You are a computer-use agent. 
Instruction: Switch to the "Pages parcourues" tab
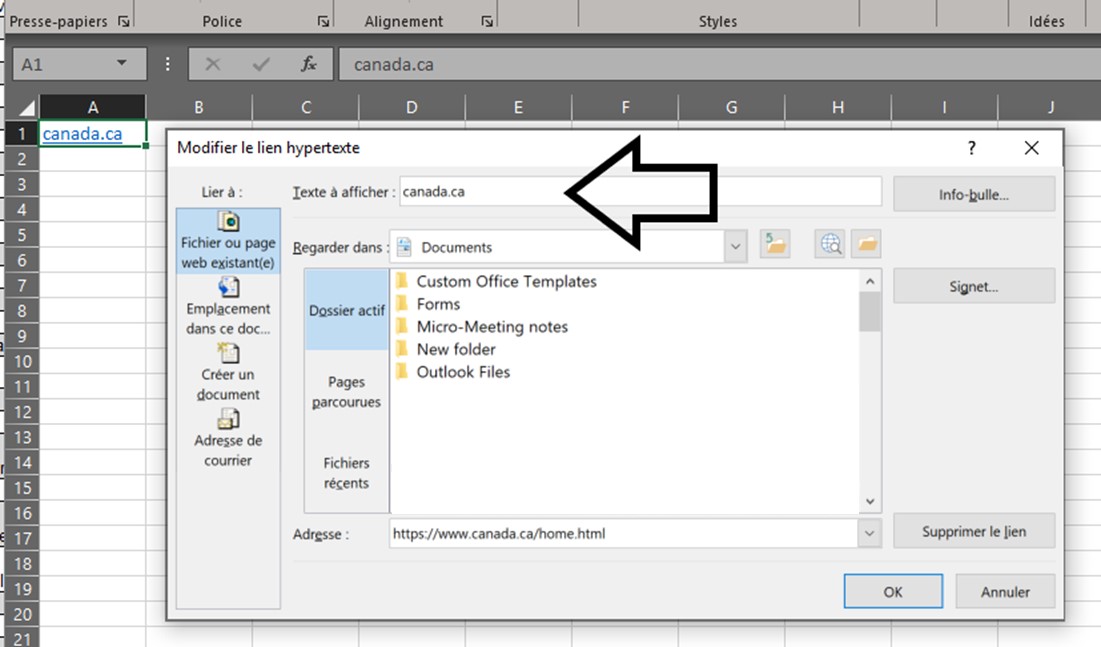(345, 391)
